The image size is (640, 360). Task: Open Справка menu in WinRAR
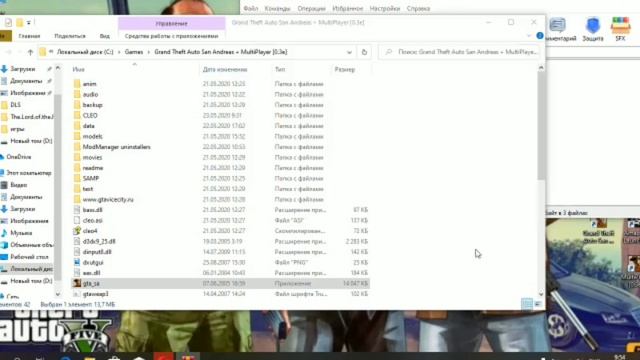[418, 9]
